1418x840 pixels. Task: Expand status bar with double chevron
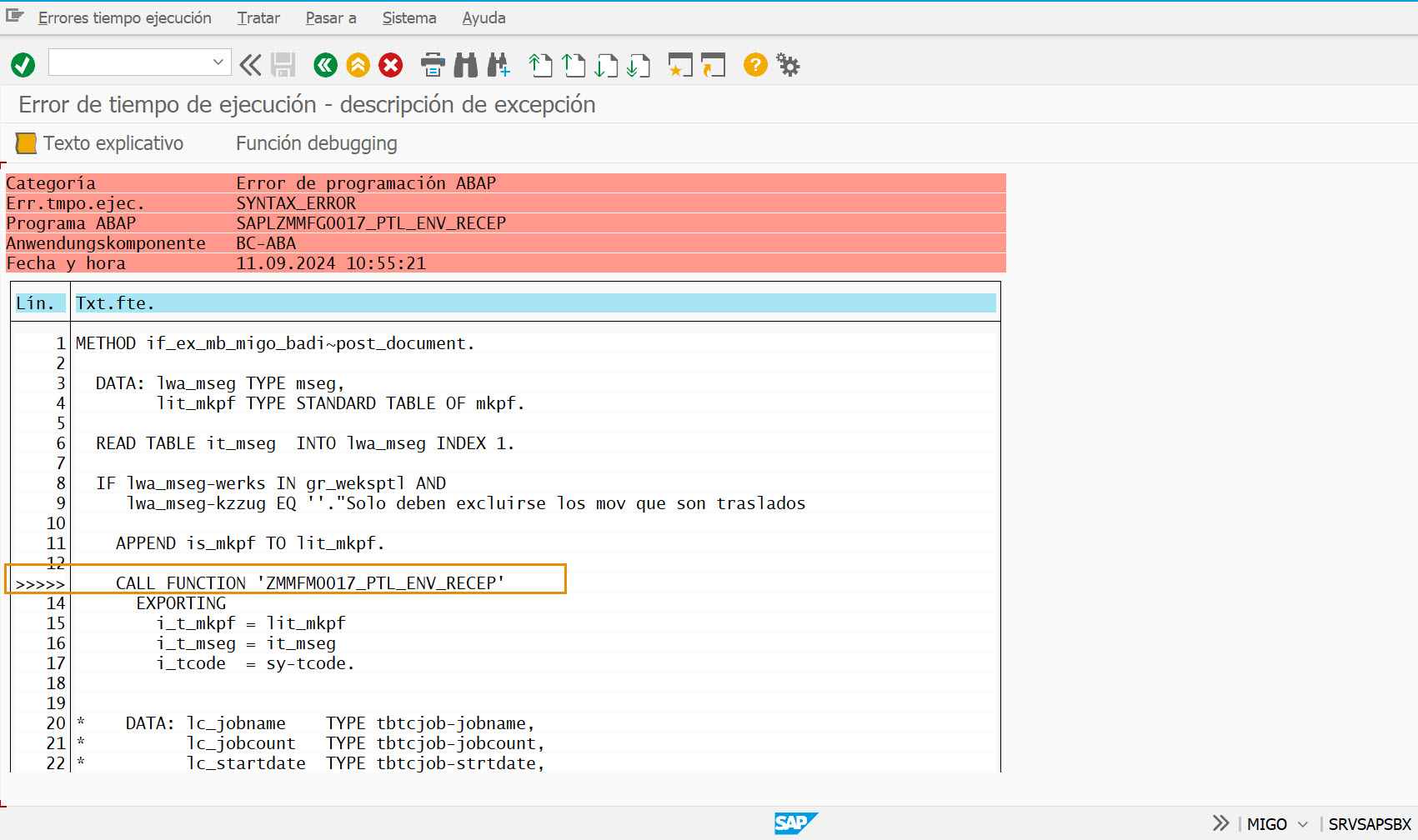[1220, 823]
